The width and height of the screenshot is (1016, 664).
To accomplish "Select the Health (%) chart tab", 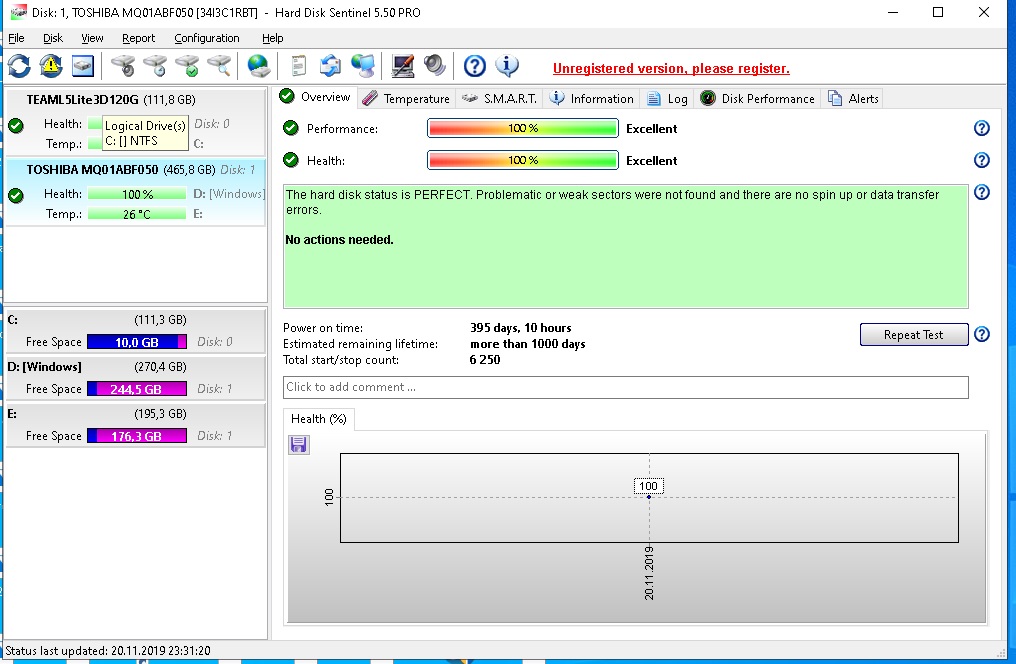I will [x=319, y=418].
